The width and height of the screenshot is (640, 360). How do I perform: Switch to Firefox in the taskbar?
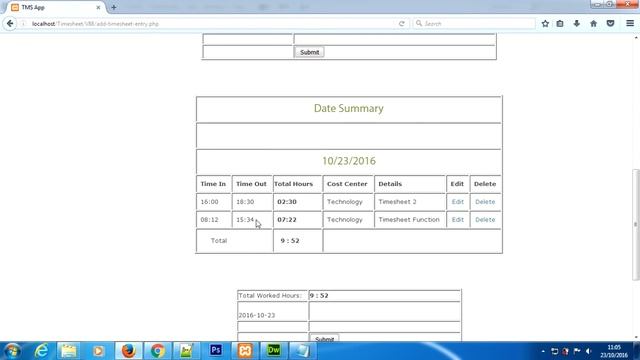(x=128, y=351)
